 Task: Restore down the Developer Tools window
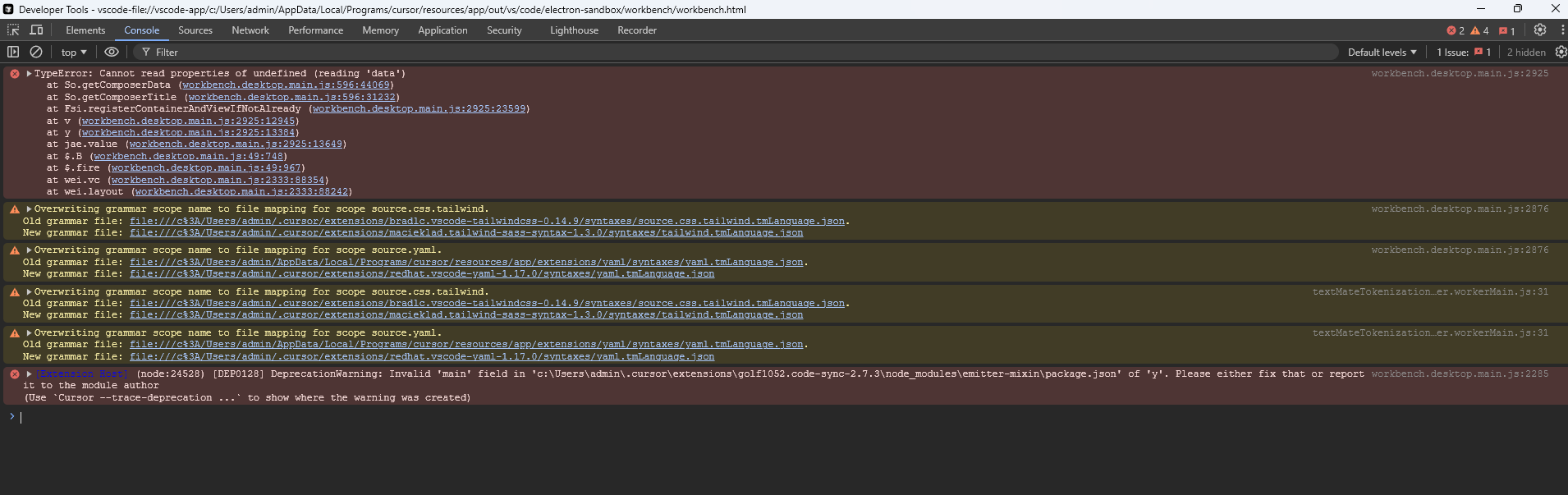point(1518,9)
